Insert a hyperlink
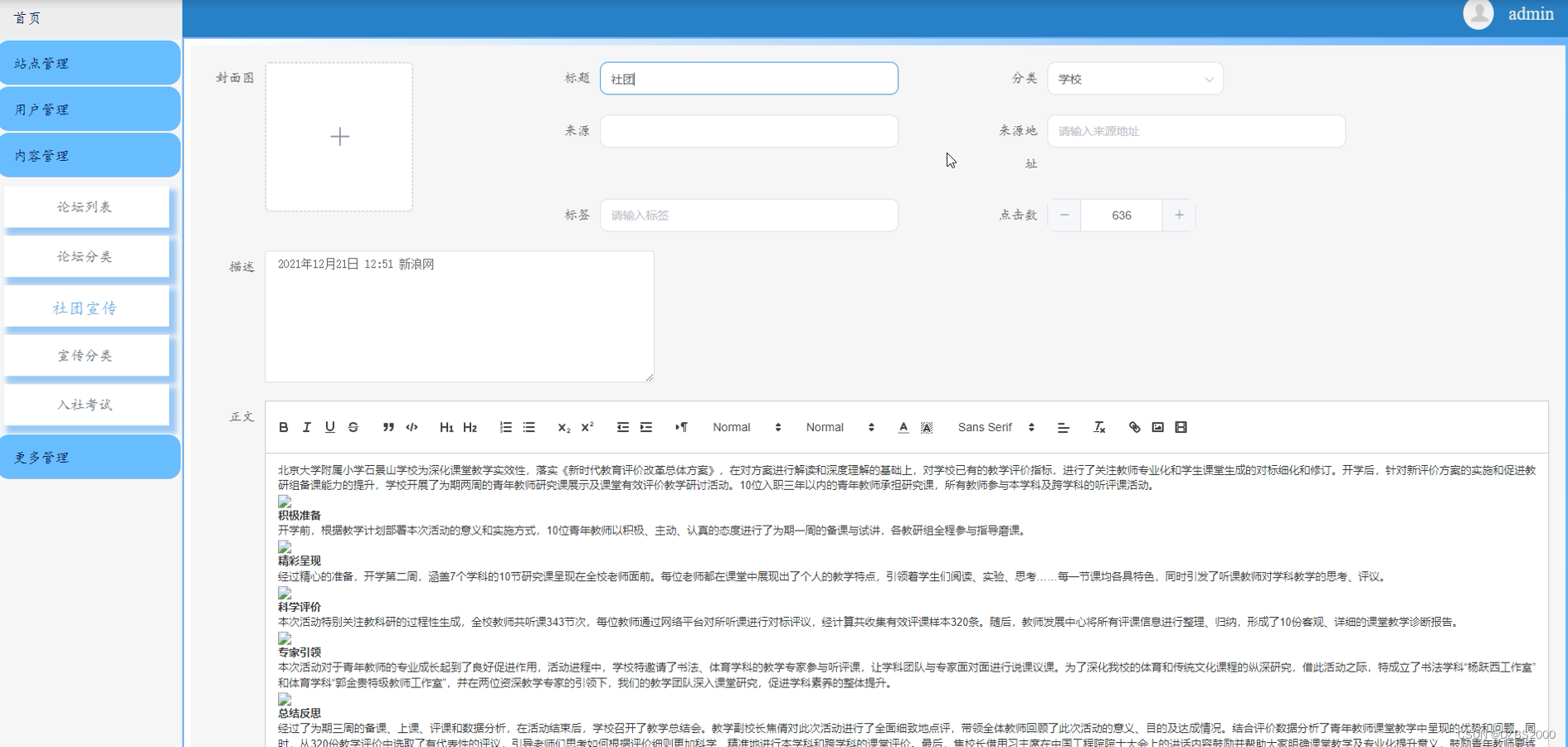Screen dimensions: 1568x747 (x=1134, y=427)
